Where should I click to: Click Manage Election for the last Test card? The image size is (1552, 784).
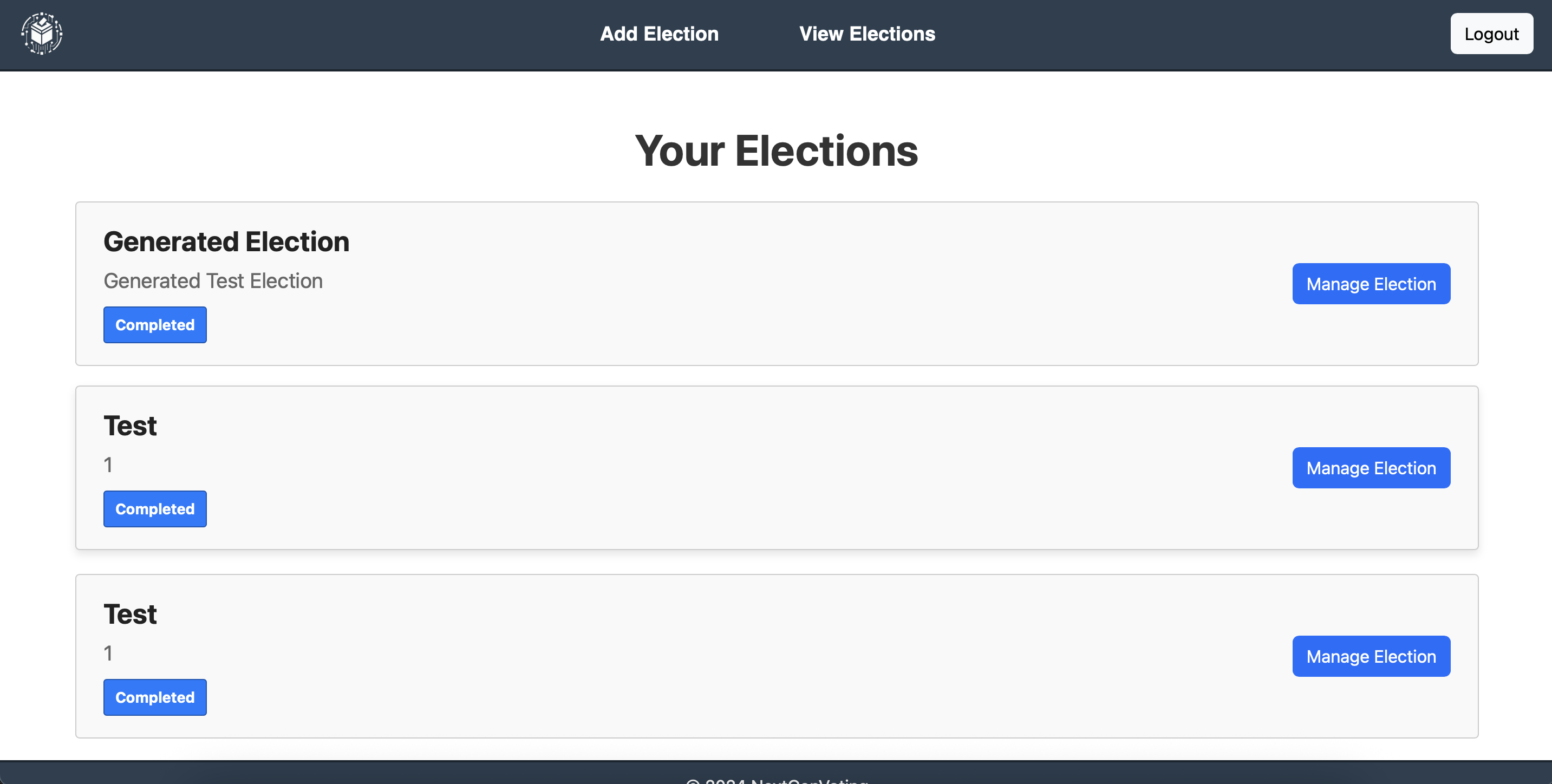[1371, 656]
